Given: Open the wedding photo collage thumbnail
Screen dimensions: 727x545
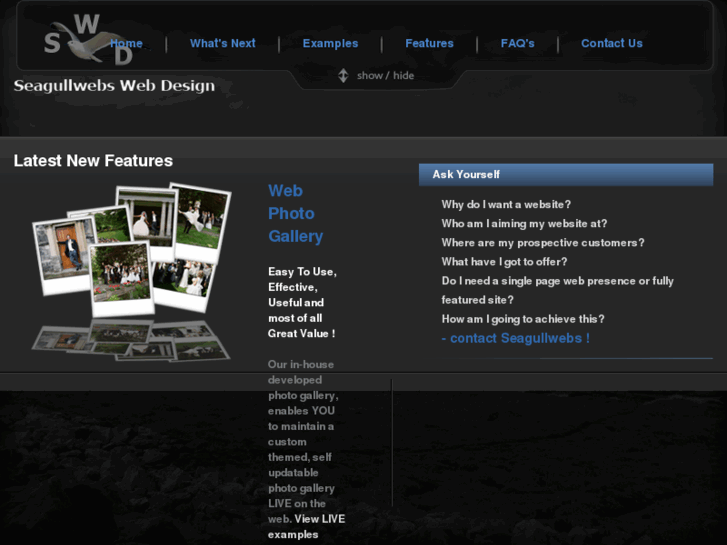Looking at the screenshot, I should point(131,272).
